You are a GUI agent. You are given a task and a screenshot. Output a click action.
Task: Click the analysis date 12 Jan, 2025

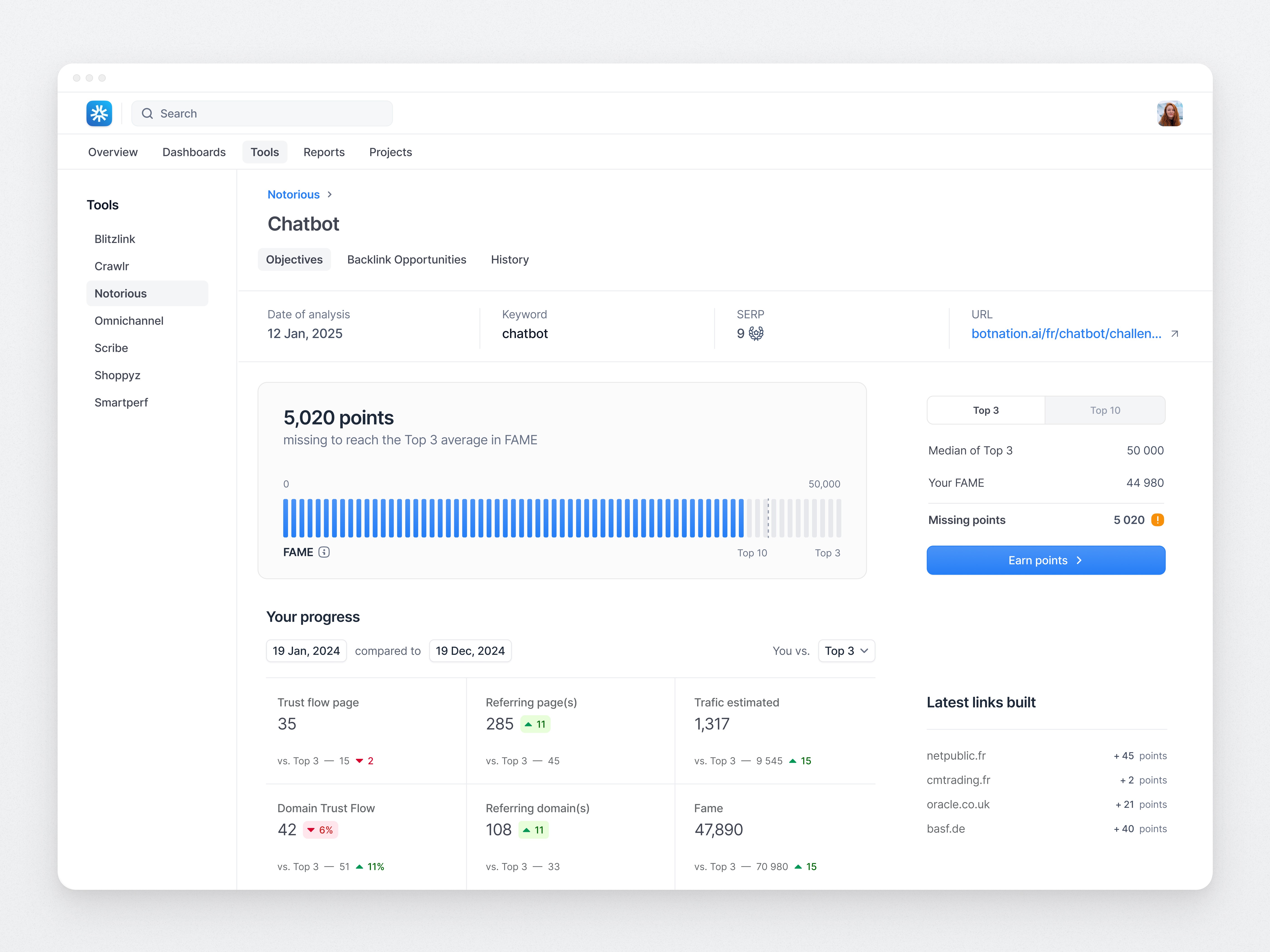(305, 333)
